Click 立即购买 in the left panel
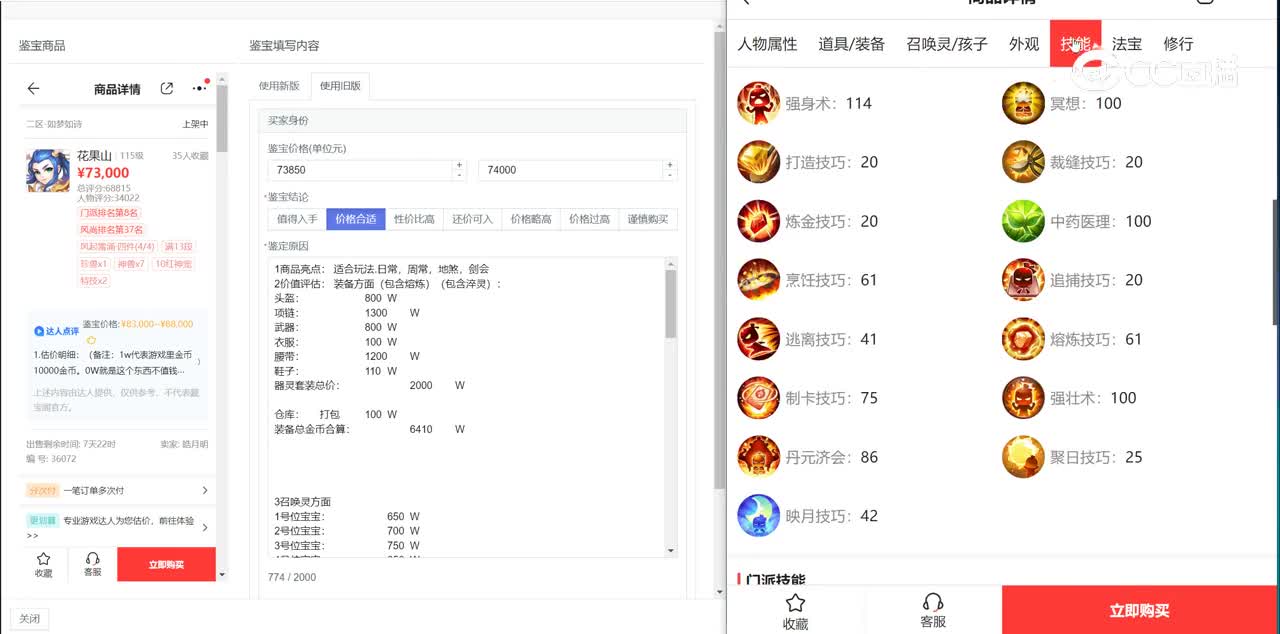Viewport: 1280px width, 634px height. [166, 564]
